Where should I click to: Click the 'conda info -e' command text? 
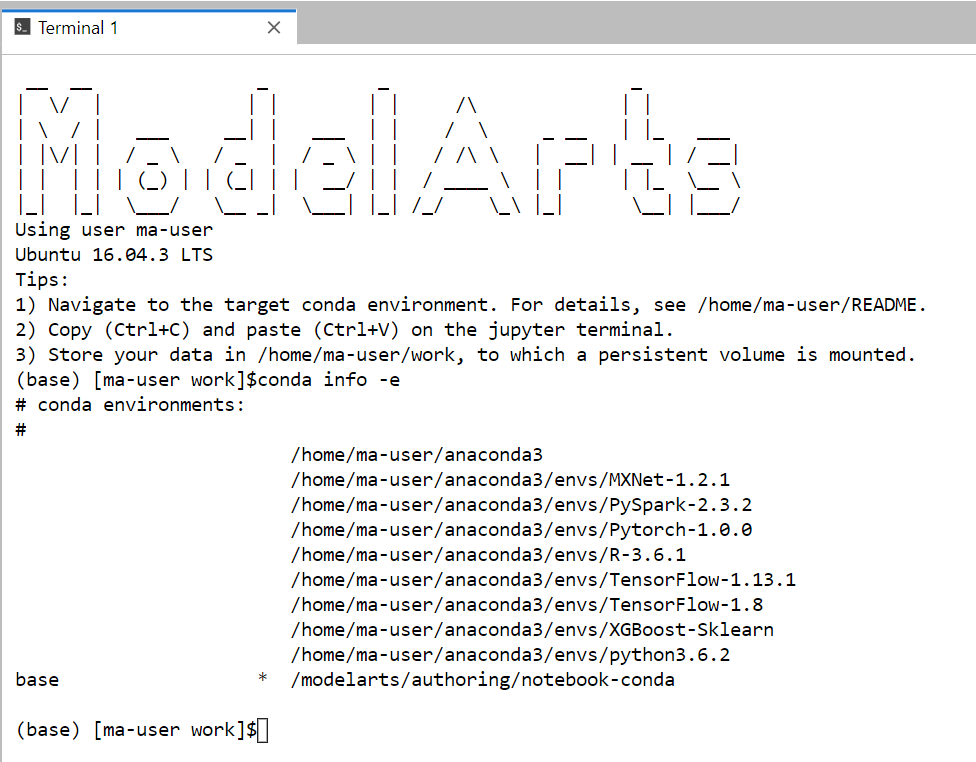pos(329,380)
